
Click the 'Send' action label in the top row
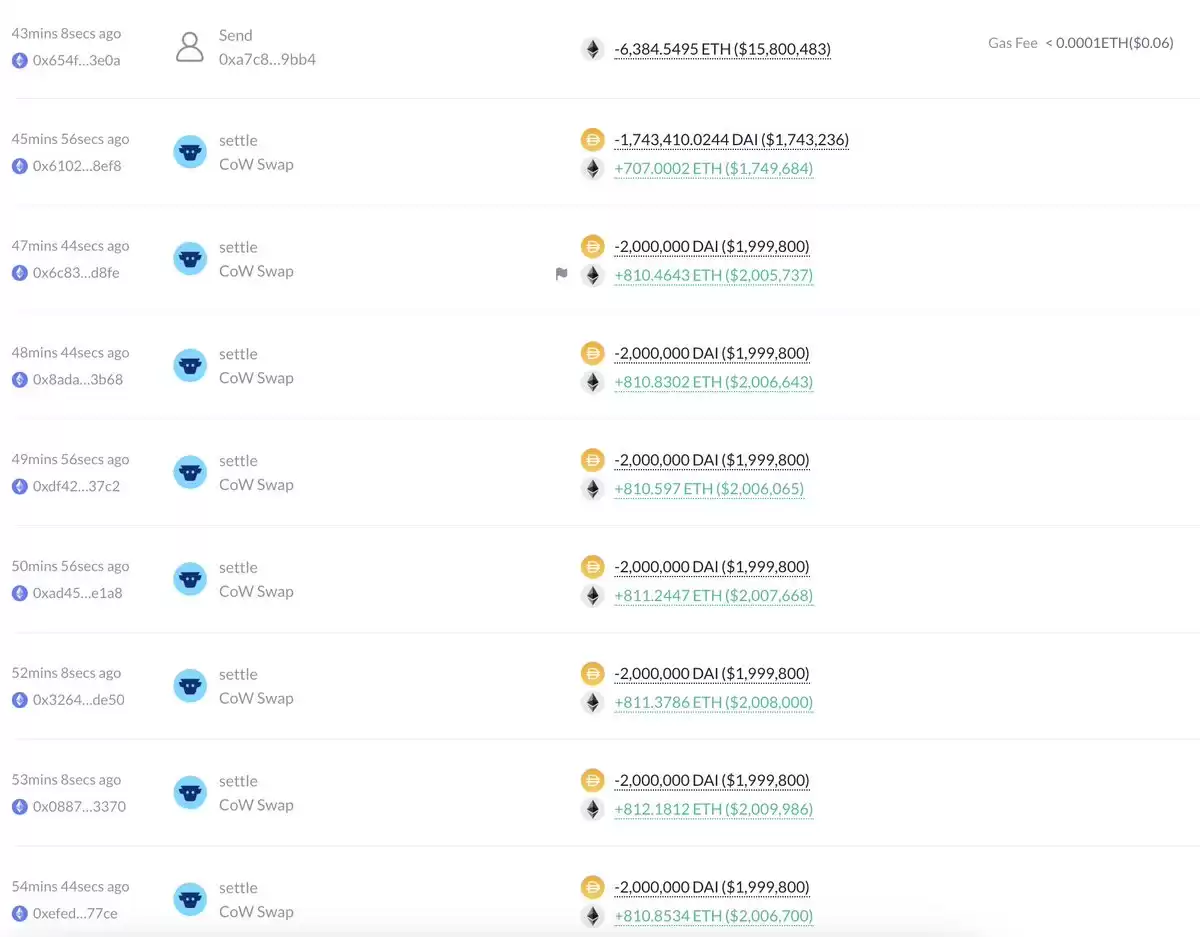pos(236,35)
